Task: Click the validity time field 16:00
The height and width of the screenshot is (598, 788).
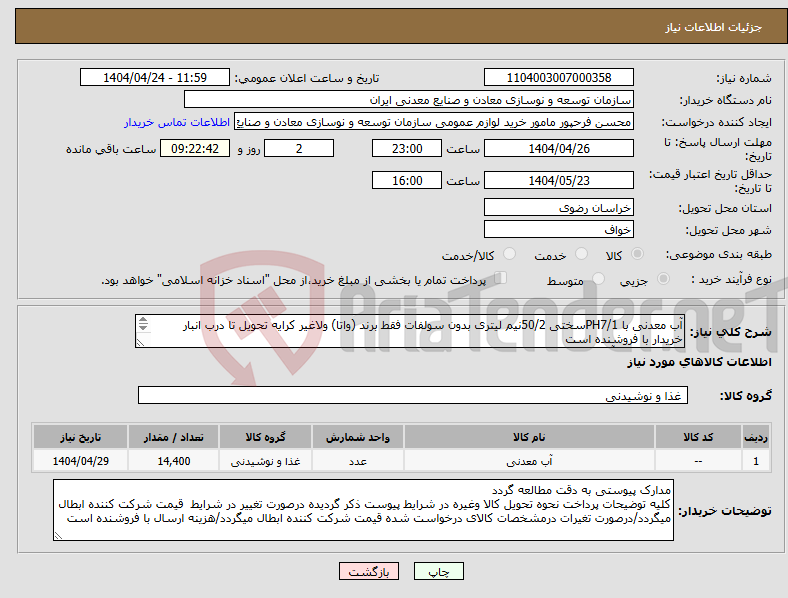Action: pyautogui.click(x=407, y=180)
